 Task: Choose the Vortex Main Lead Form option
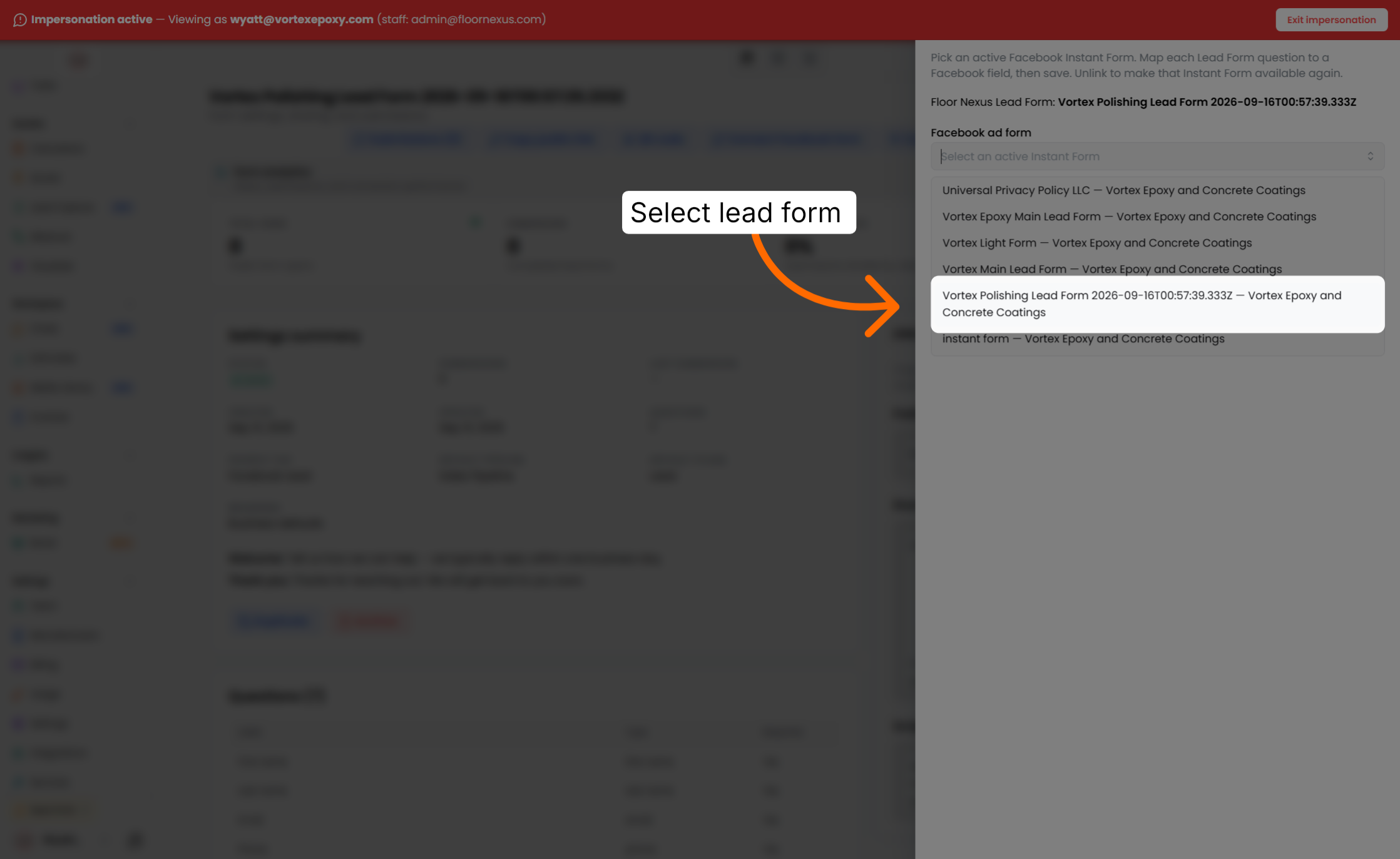pos(1157,269)
